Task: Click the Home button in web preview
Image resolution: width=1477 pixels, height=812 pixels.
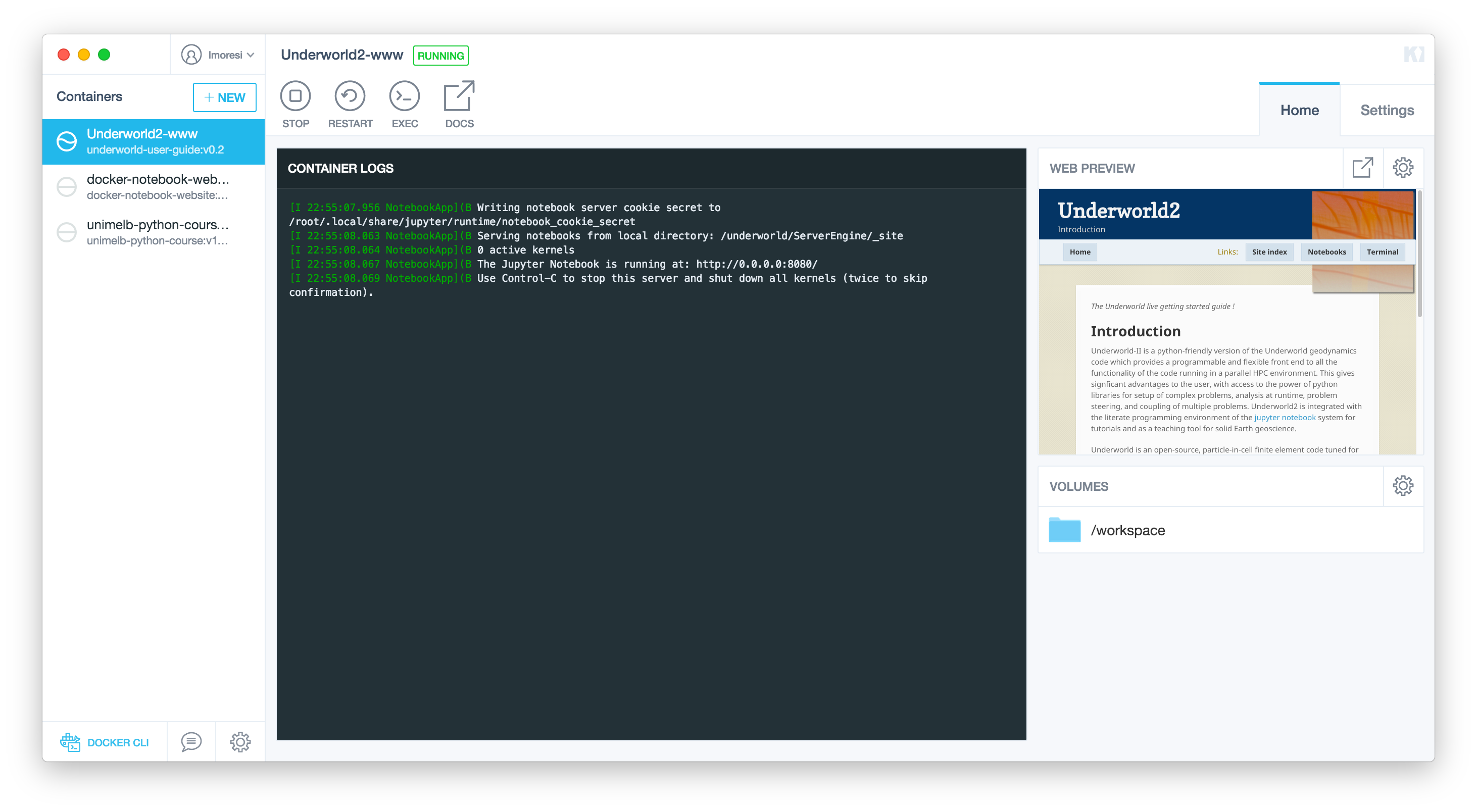Action: pos(1079,251)
